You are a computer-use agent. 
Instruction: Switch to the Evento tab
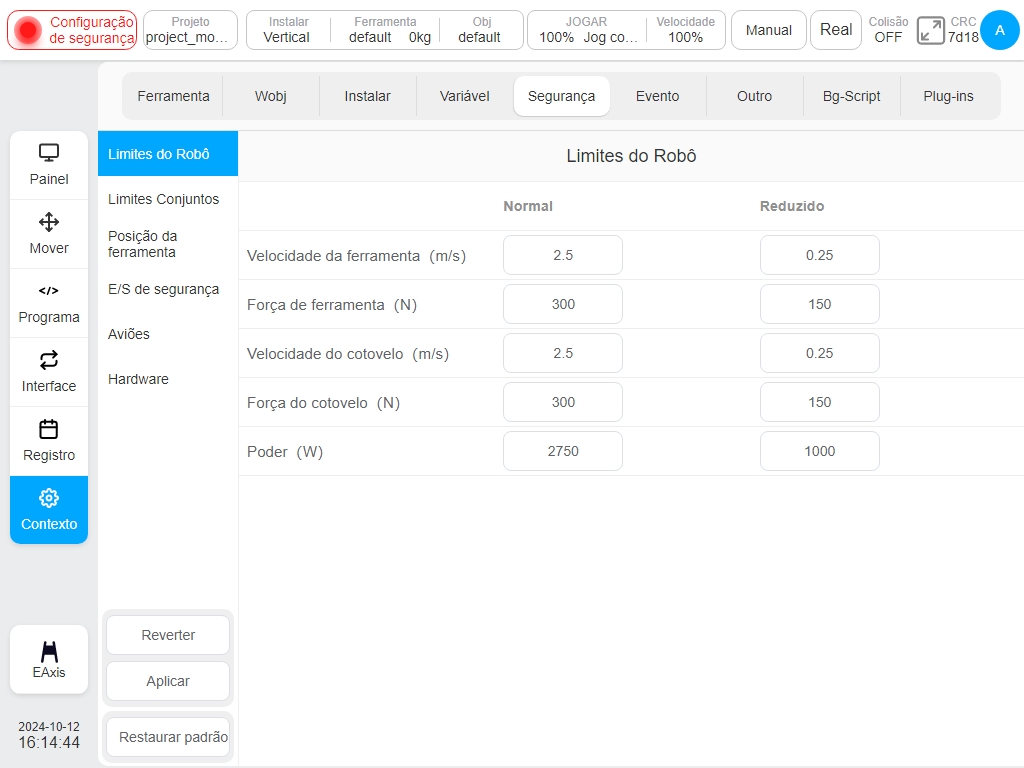click(x=658, y=96)
